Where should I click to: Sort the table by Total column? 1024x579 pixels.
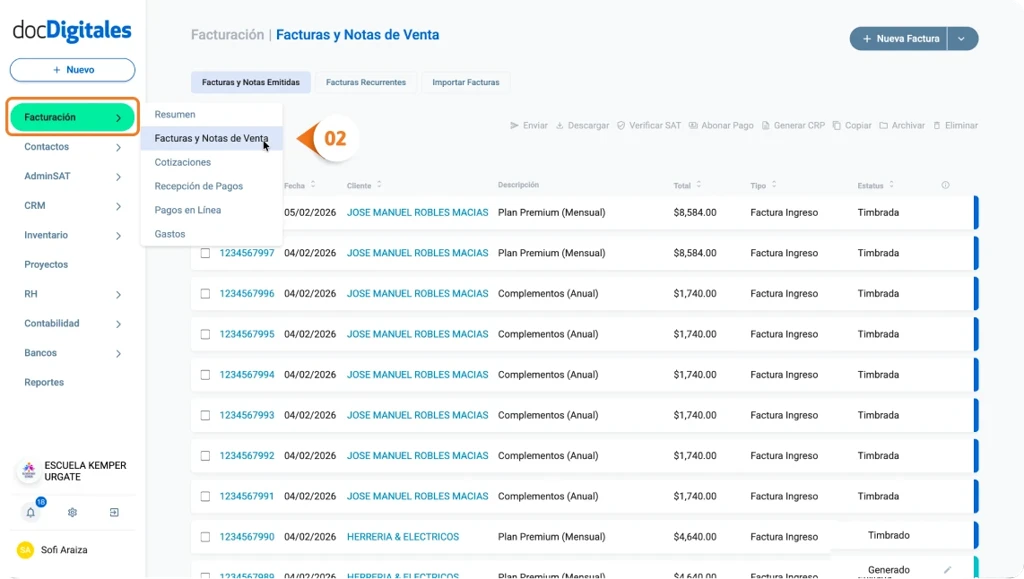[x=698, y=185]
